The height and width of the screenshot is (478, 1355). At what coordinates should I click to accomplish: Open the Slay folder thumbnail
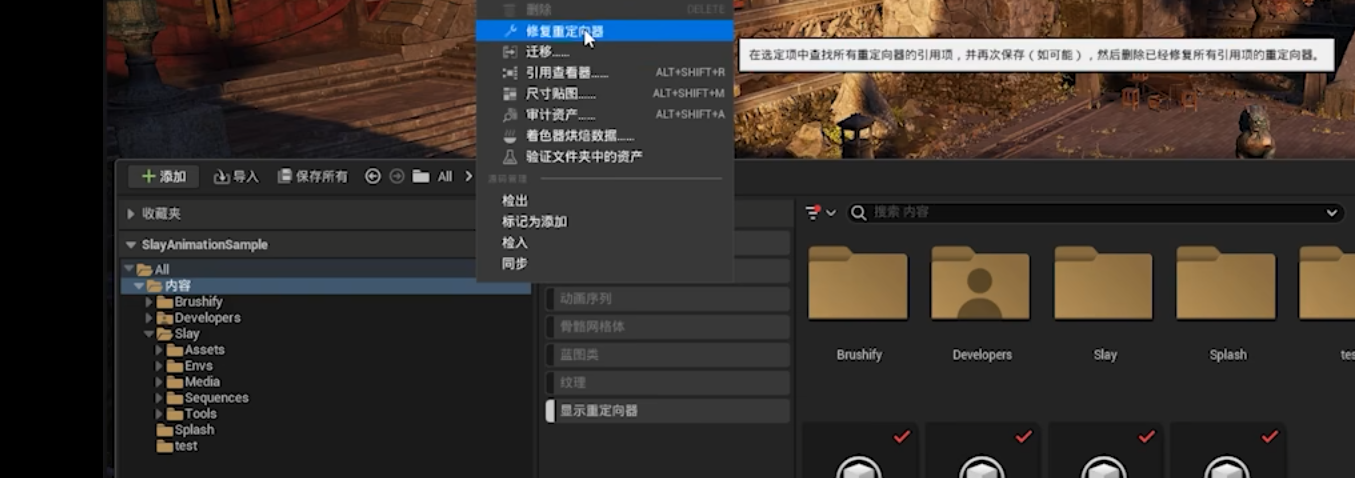click(x=1104, y=283)
